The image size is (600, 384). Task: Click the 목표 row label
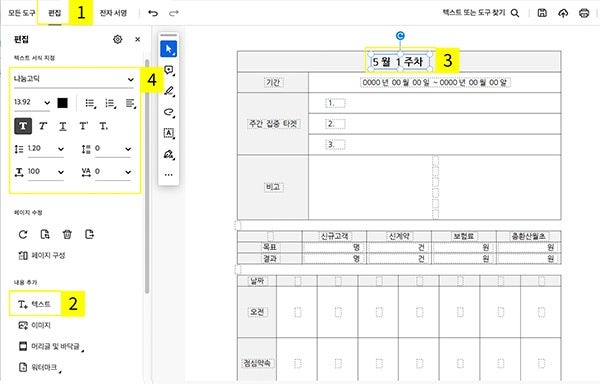pyautogui.click(x=270, y=247)
